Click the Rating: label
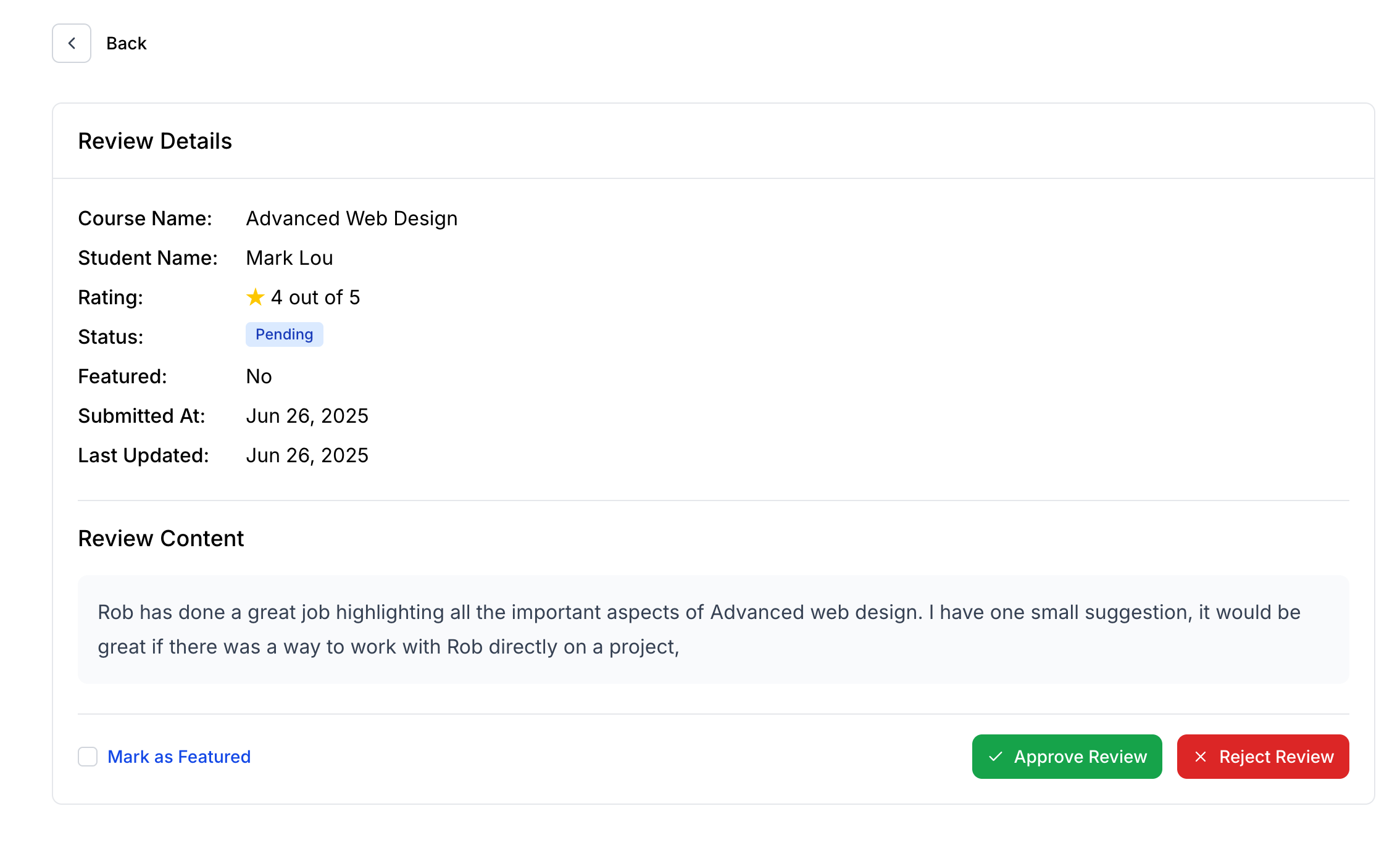Viewport: 1400px width, 864px height. tap(110, 297)
